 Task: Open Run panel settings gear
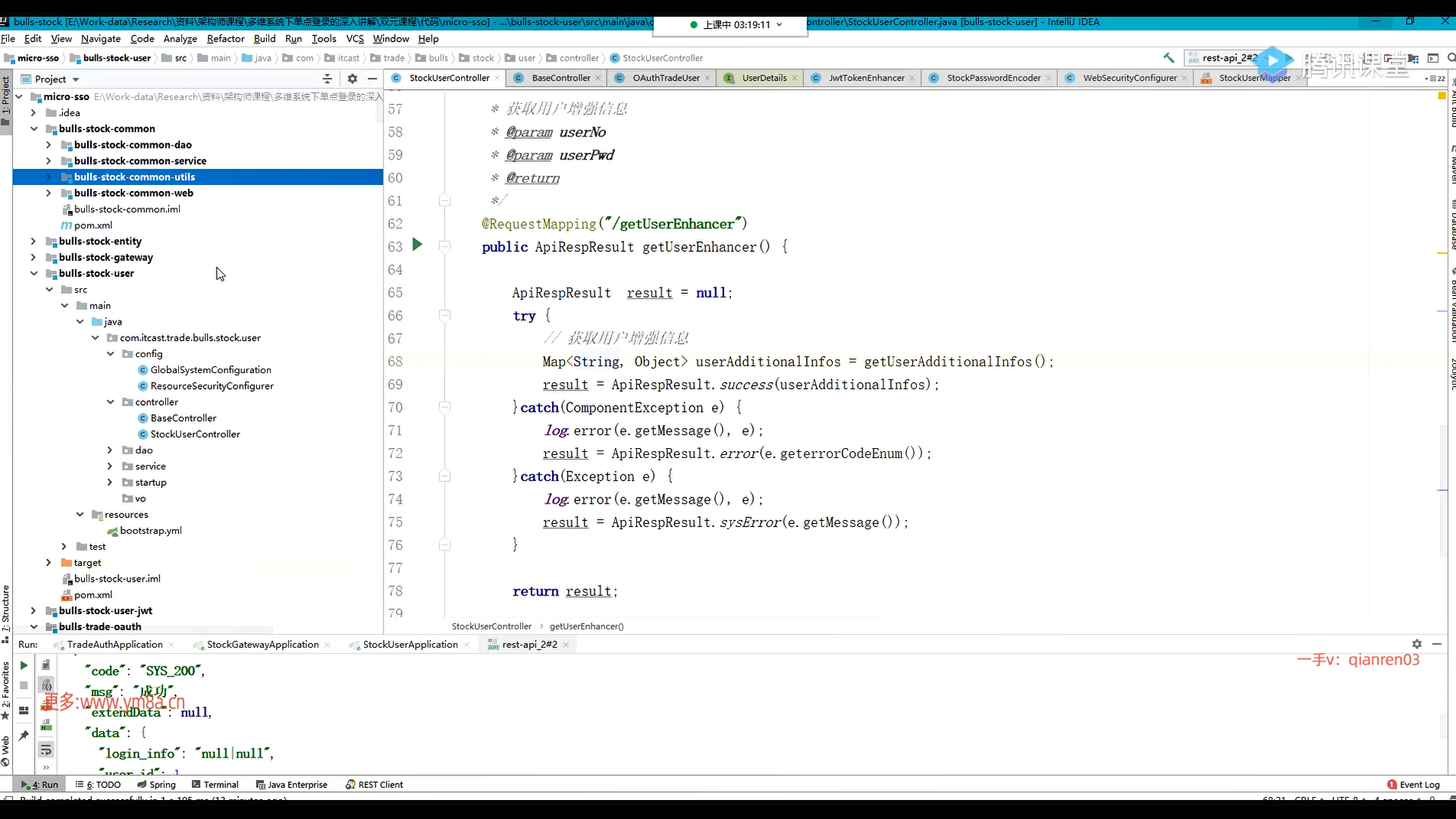click(1417, 644)
